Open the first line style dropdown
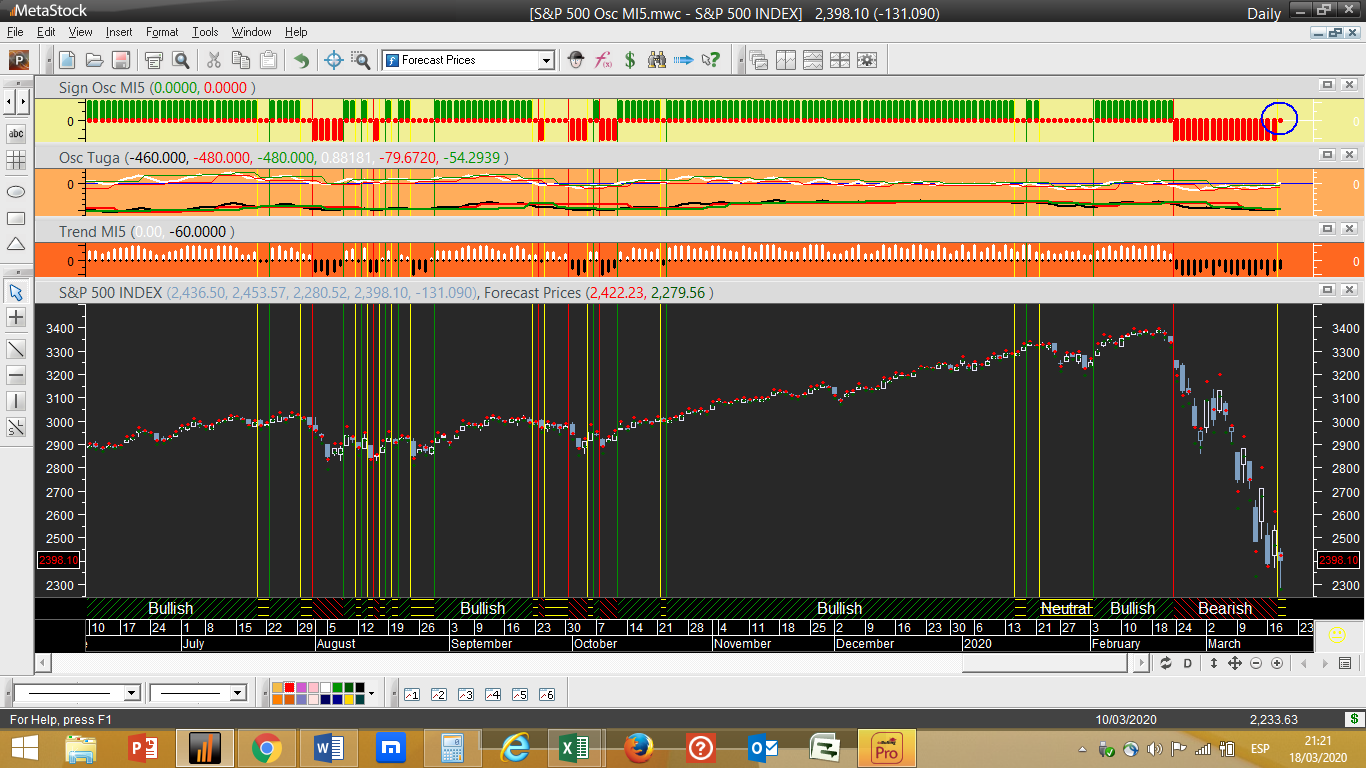 tap(131, 693)
